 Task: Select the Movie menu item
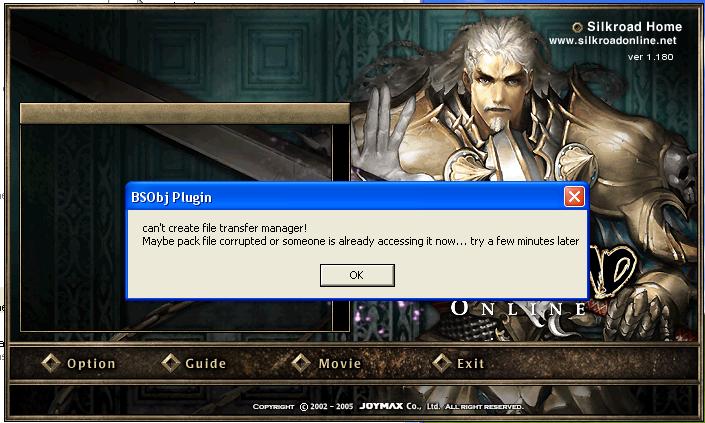click(340, 363)
